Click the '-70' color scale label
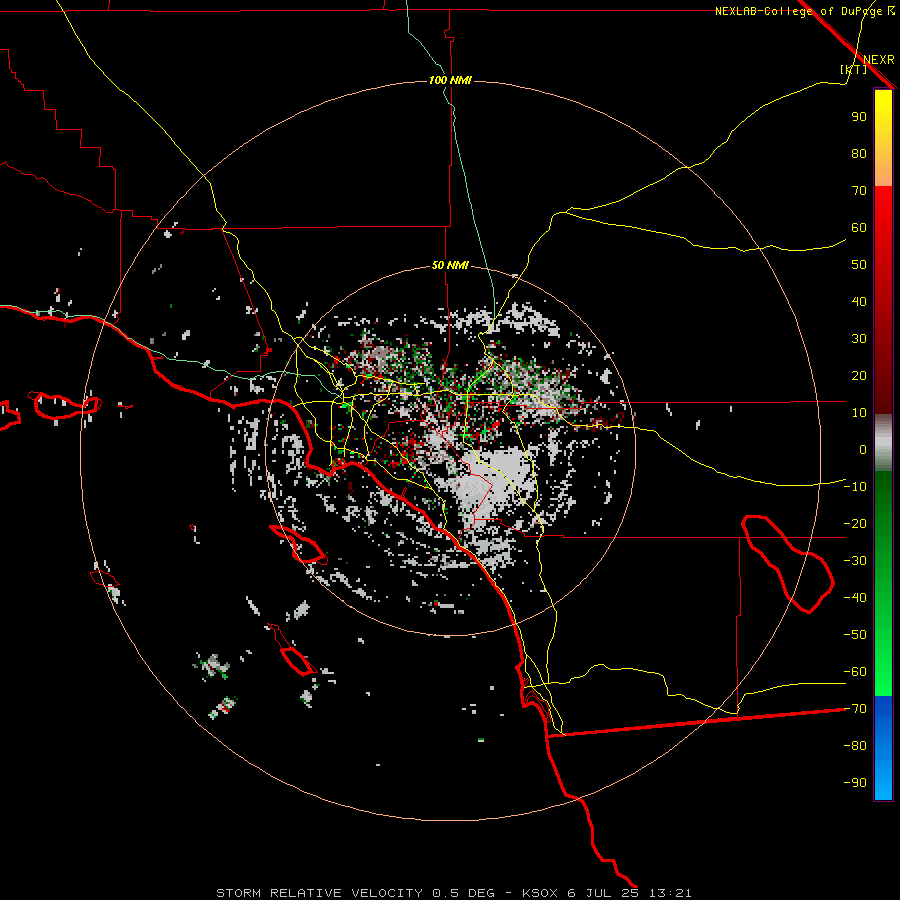 855,709
